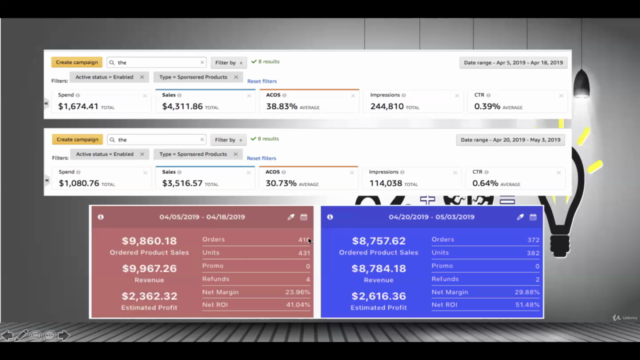Open Filter by dropdown in Apr 20 panel
The image size is (640, 360).
coord(229,140)
